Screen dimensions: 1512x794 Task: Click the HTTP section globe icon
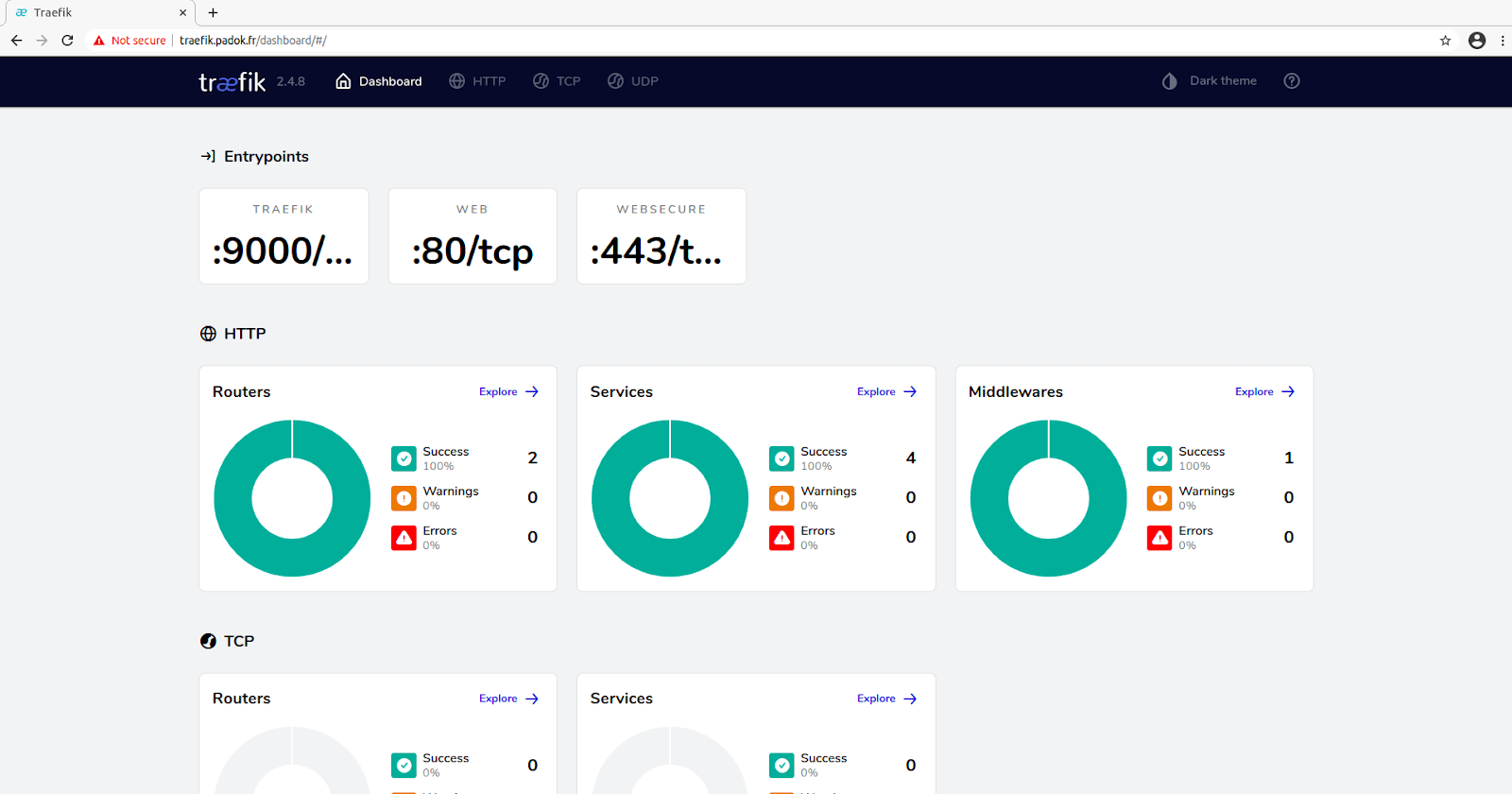(208, 334)
